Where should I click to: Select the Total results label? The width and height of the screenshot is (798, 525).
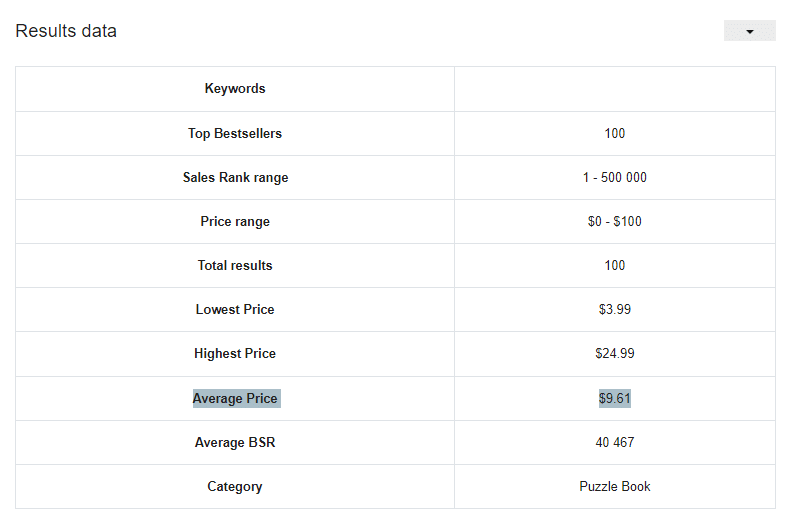pos(235,266)
